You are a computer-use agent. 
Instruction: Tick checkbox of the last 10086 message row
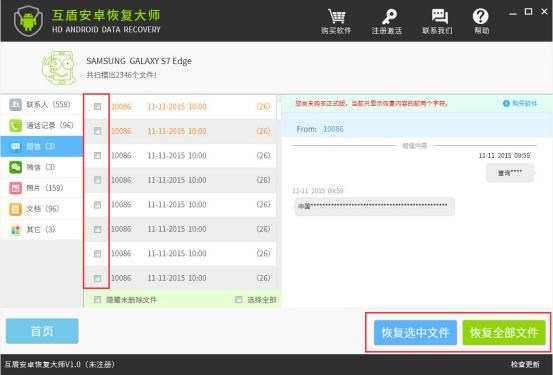98,278
